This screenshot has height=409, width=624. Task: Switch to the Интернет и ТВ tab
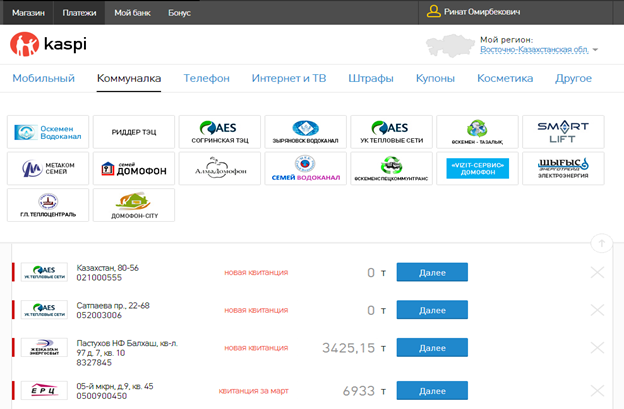(289, 78)
